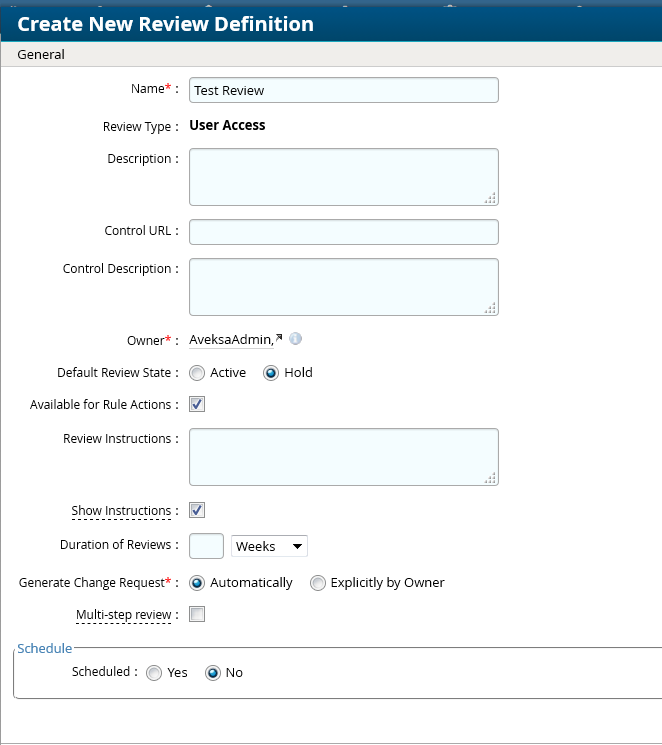Image resolution: width=662 pixels, height=745 pixels.
Task: Set Scheduled to Yes
Action: pyautogui.click(x=154, y=673)
